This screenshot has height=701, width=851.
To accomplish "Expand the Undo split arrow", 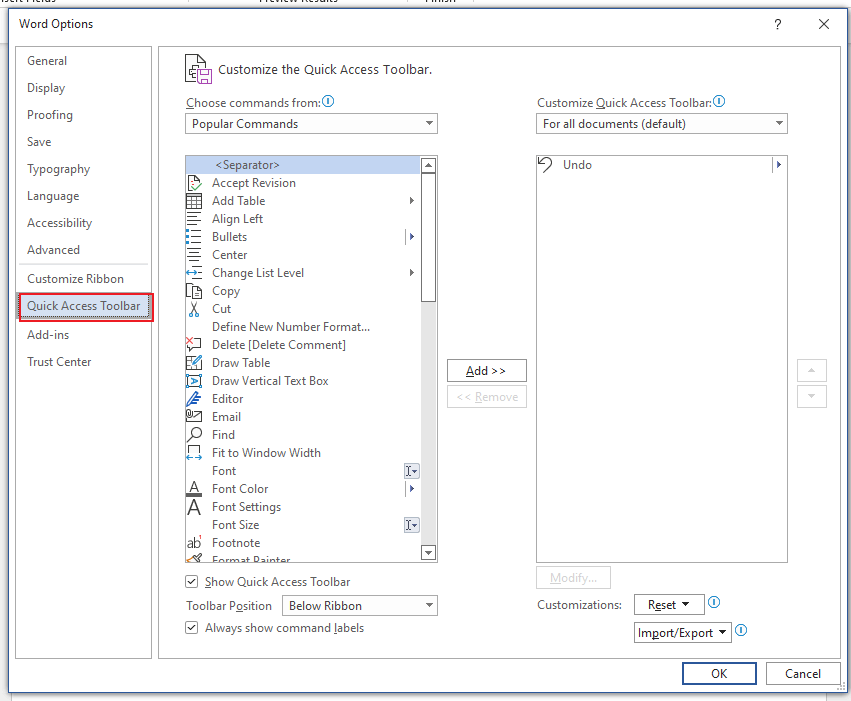I will tap(779, 164).
